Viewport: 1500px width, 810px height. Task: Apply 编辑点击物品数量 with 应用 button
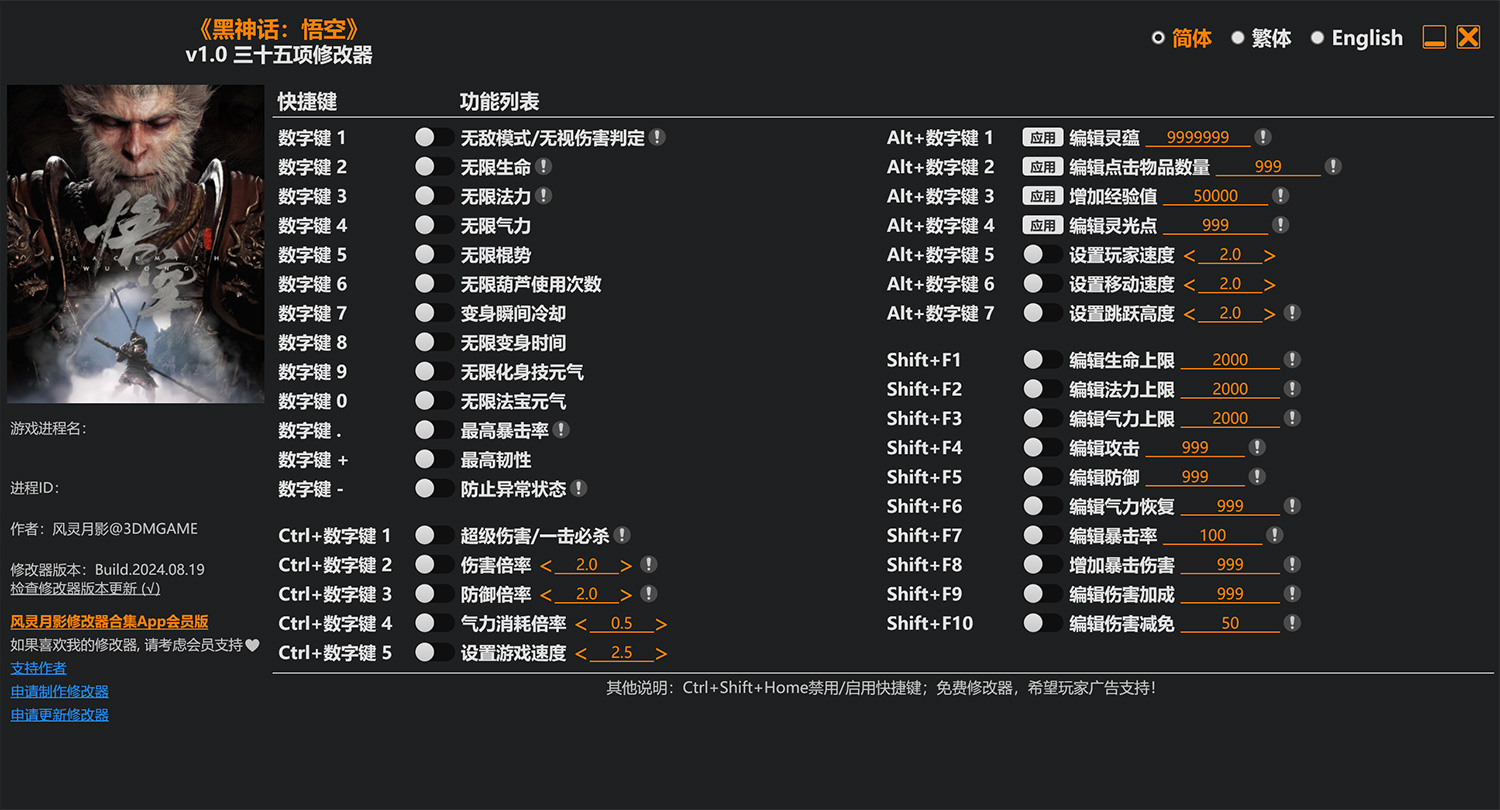coord(1042,166)
